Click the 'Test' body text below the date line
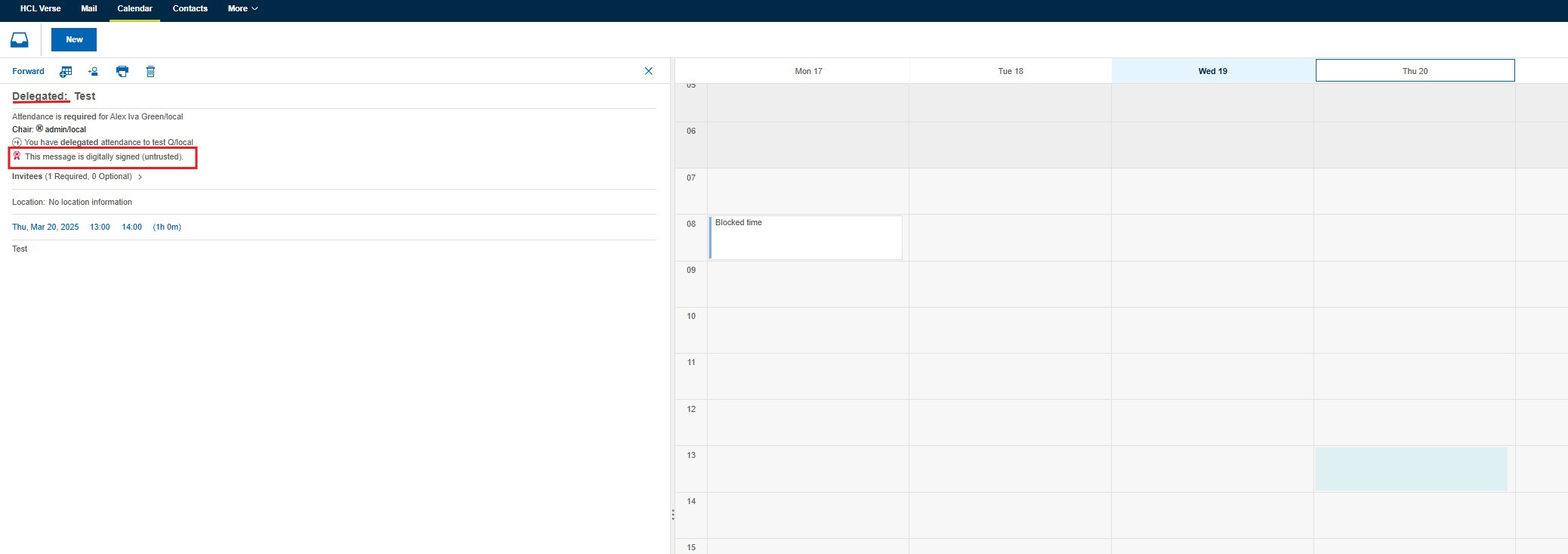Image resolution: width=1568 pixels, height=554 pixels. [20, 249]
